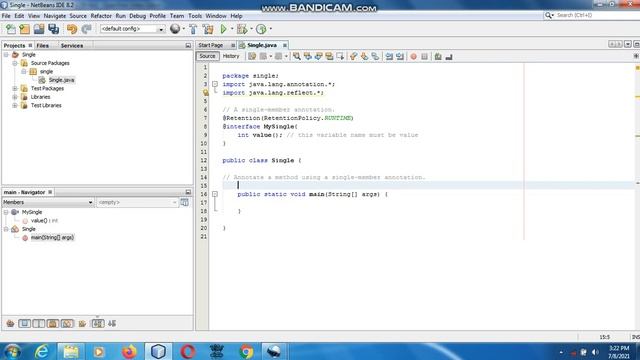Click the import hint lightbulb on line 4
Viewport: 640px width, 360px height.
[x=206, y=93]
